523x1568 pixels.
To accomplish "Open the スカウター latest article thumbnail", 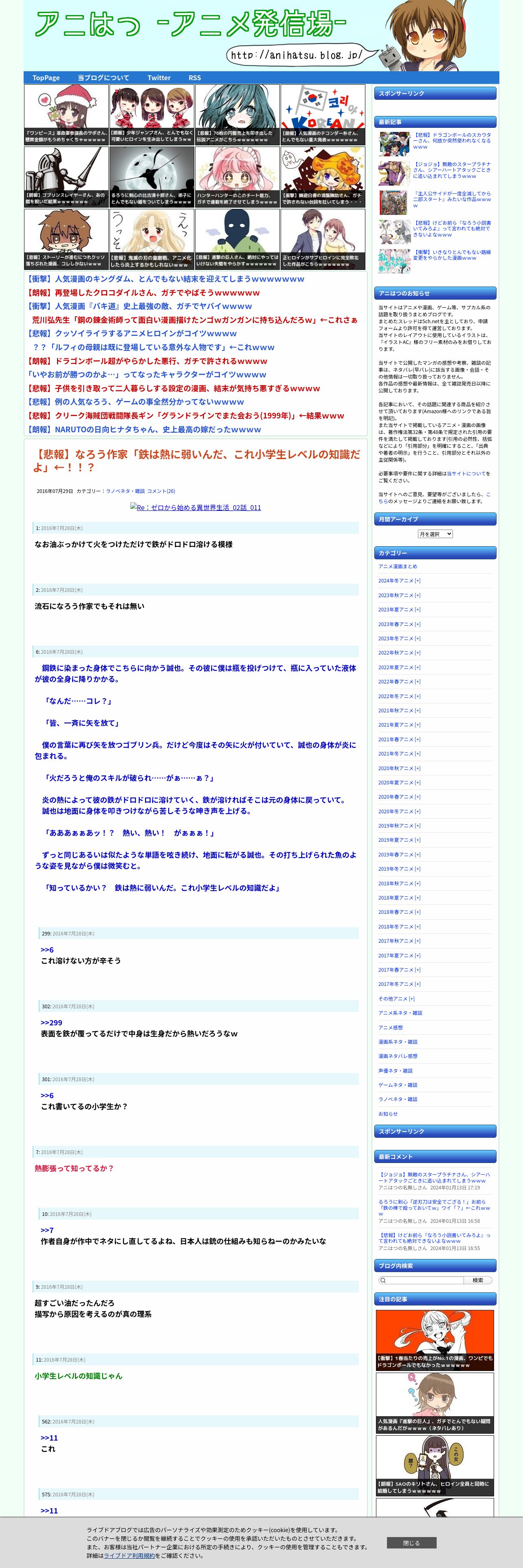I will point(394,144).
